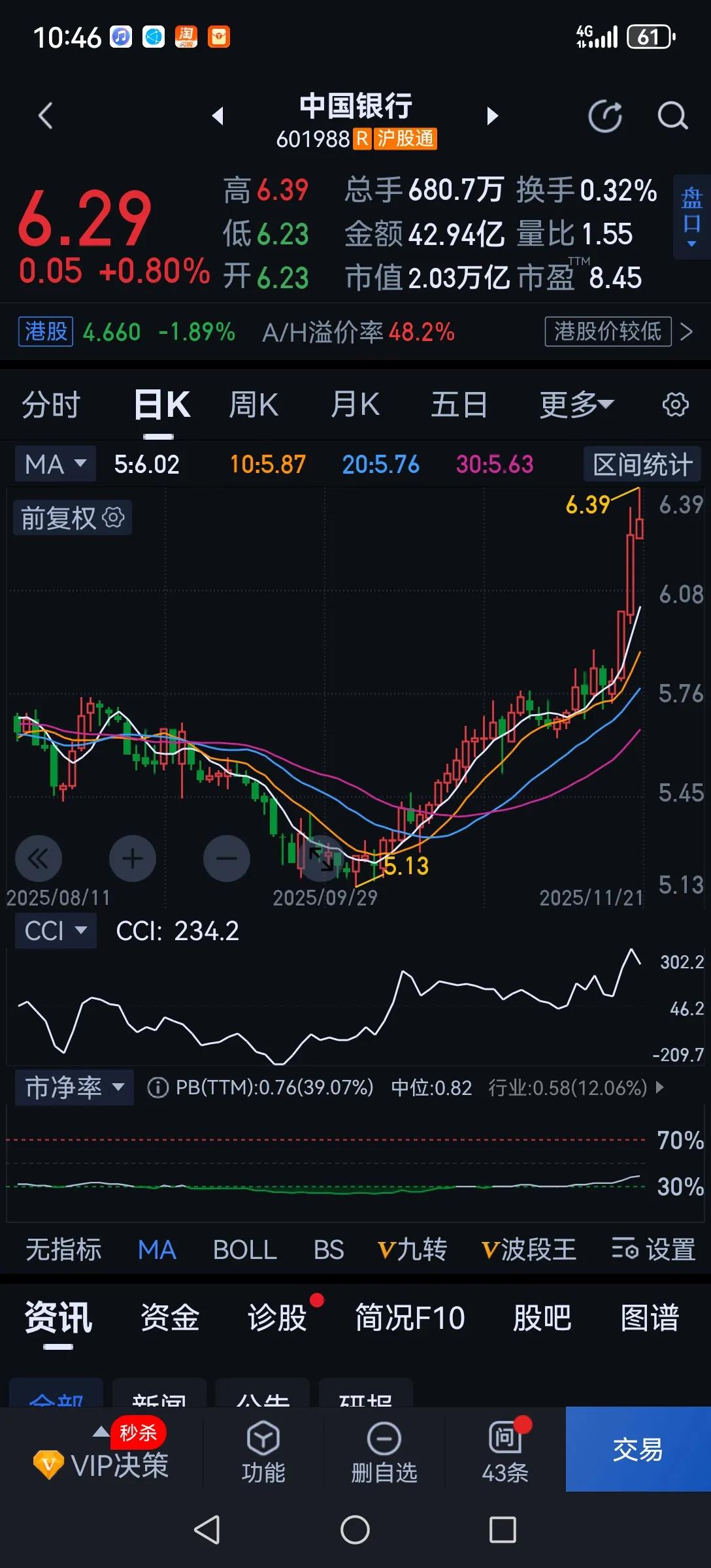Tap 港股价较低 button
Screen dimensions: 711x1568
pos(608,331)
